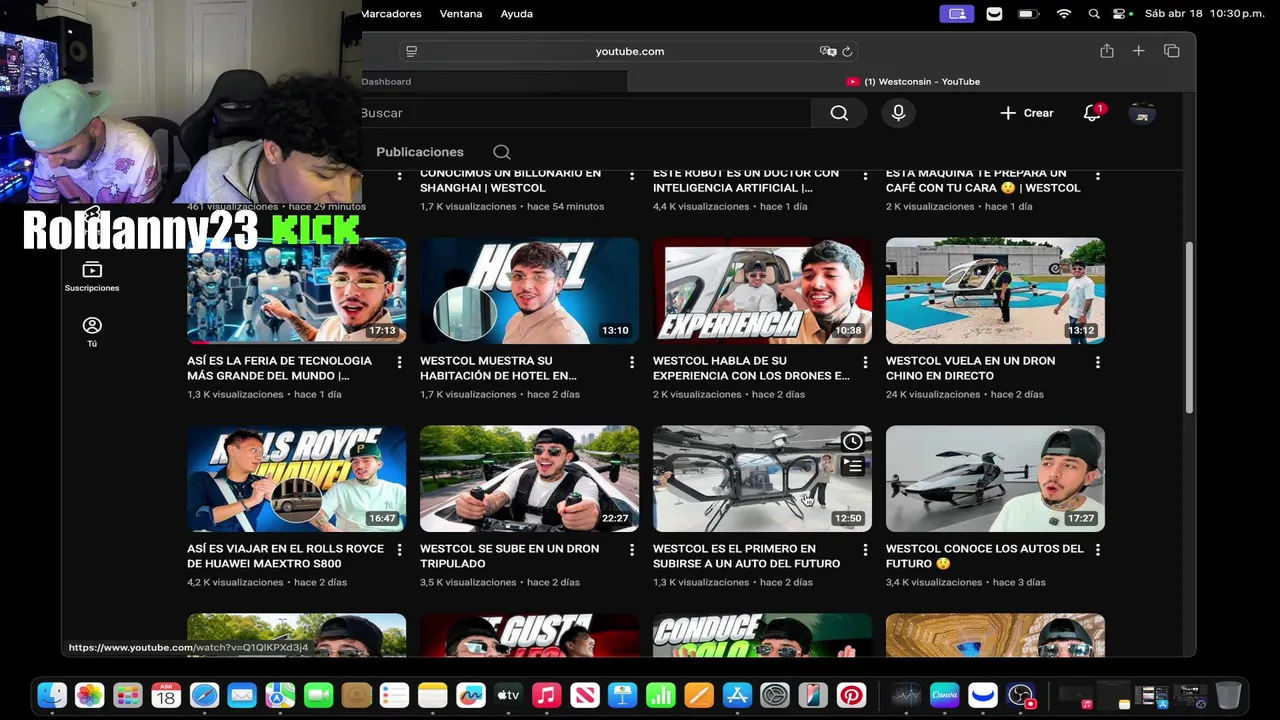1280x720 pixels.
Task: Select the Westconsin - YouTube tab
Action: 912,82
